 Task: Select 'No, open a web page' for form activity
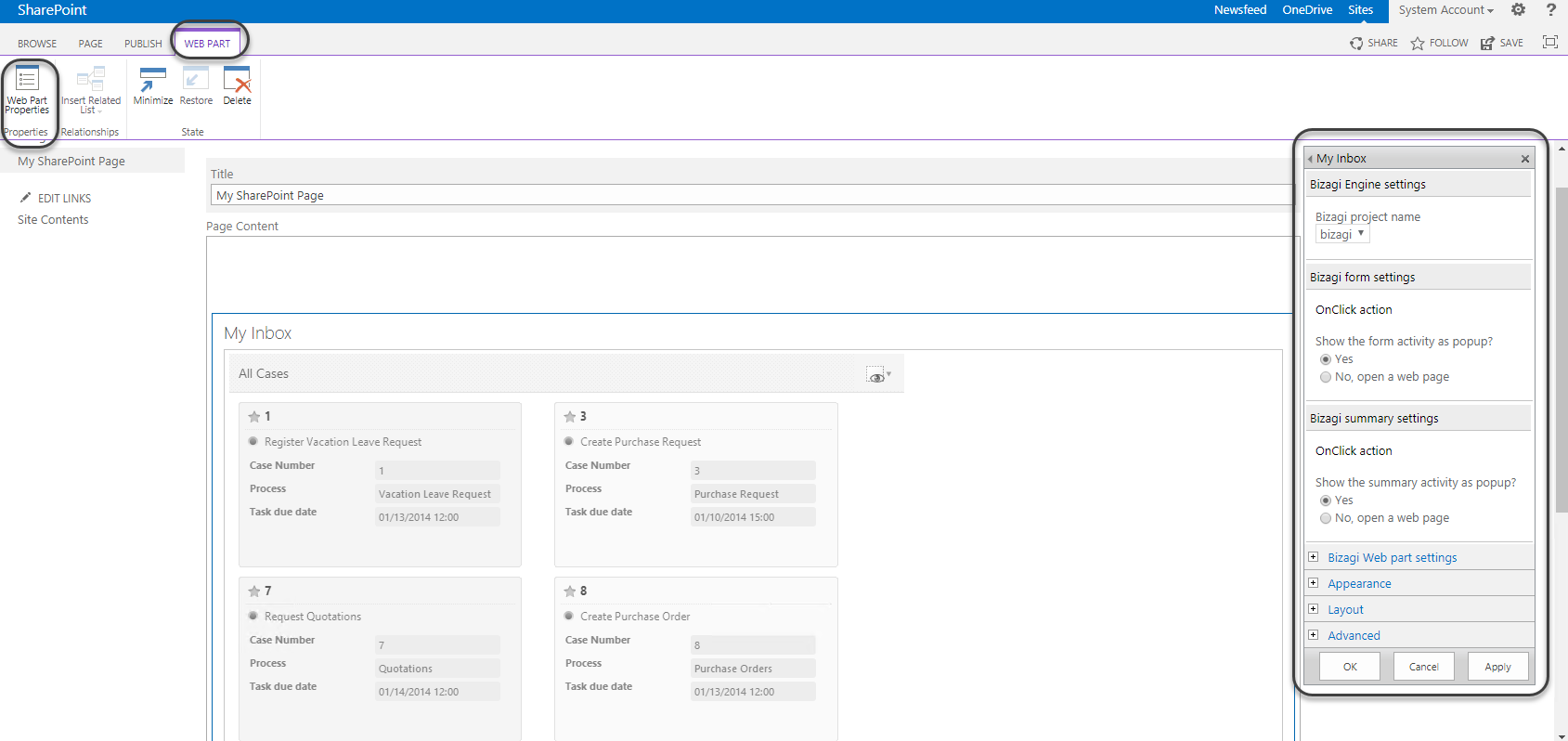[1326, 377]
